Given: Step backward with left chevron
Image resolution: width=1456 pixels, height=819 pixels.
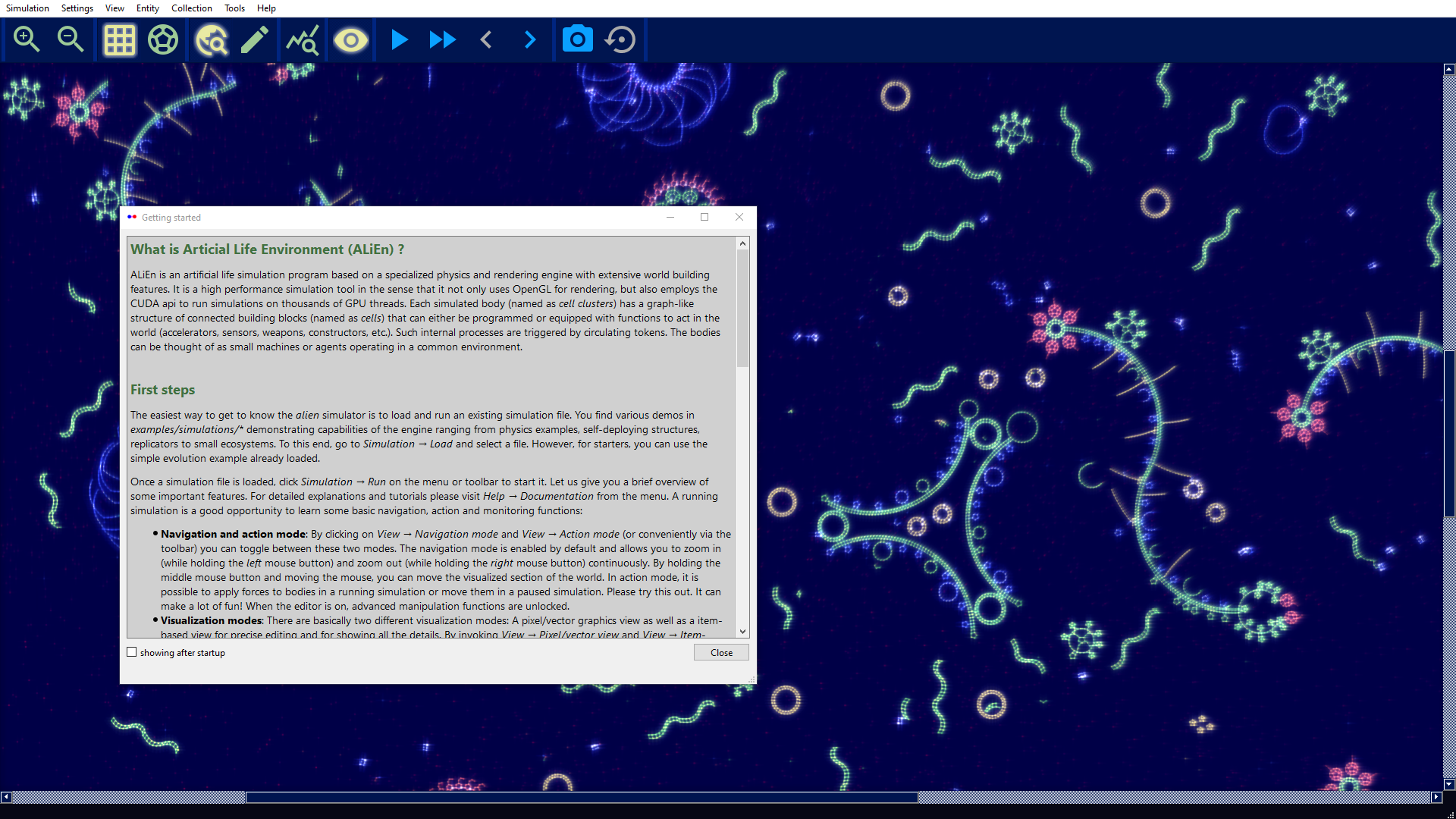Looking at the screenshot, I should coord(486,39).
